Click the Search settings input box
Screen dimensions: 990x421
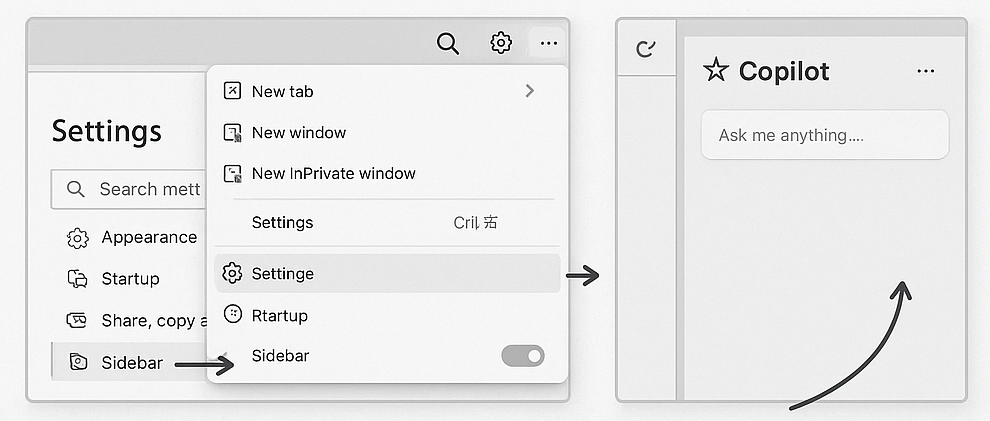pos(129,189)
